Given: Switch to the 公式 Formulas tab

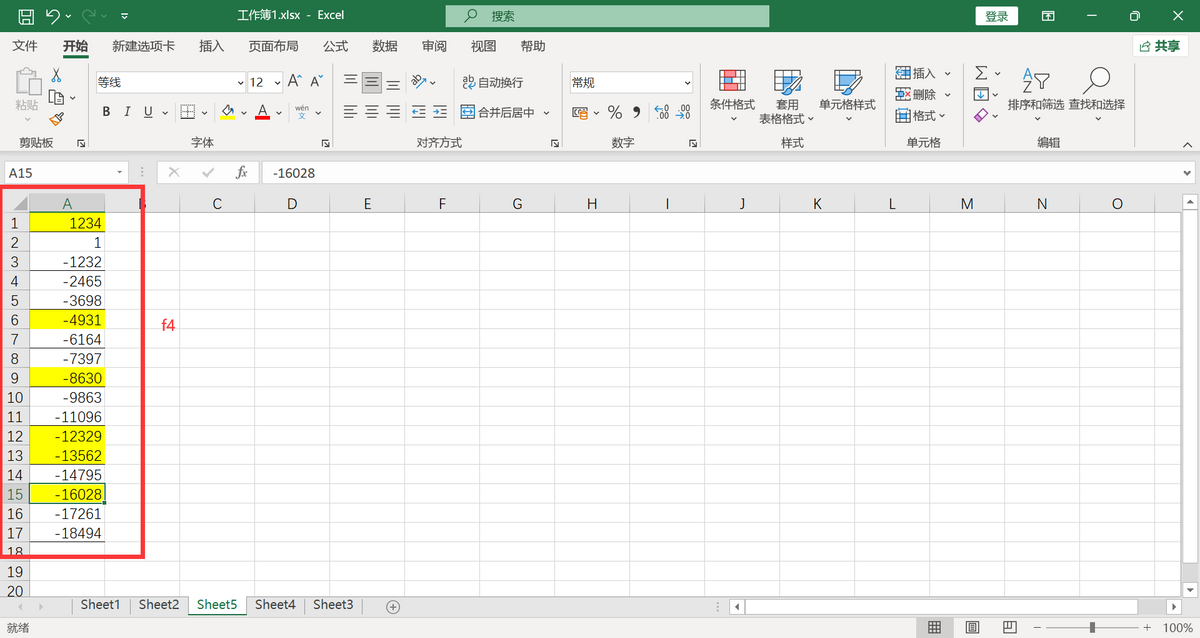Looking at the screenshot, I should point(336,46).
